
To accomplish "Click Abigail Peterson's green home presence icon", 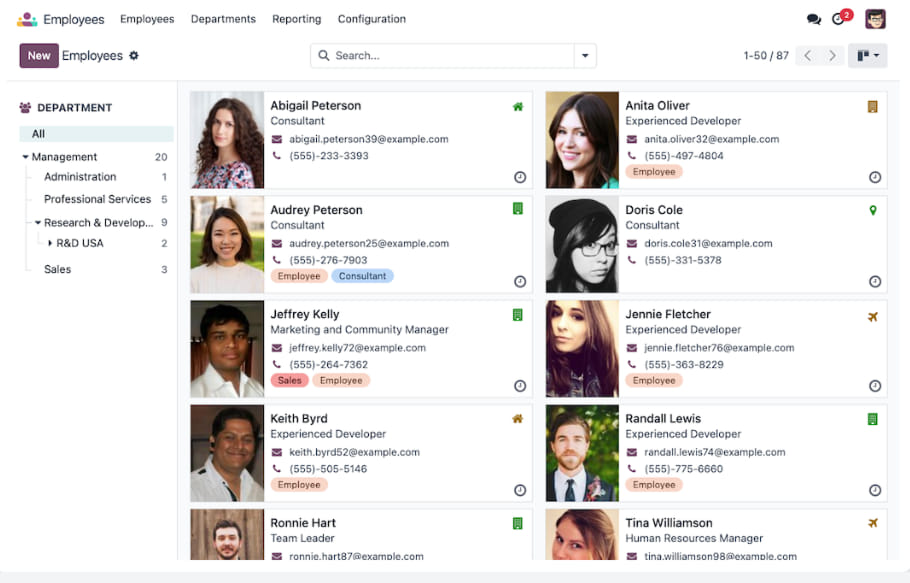I will 518,106.
